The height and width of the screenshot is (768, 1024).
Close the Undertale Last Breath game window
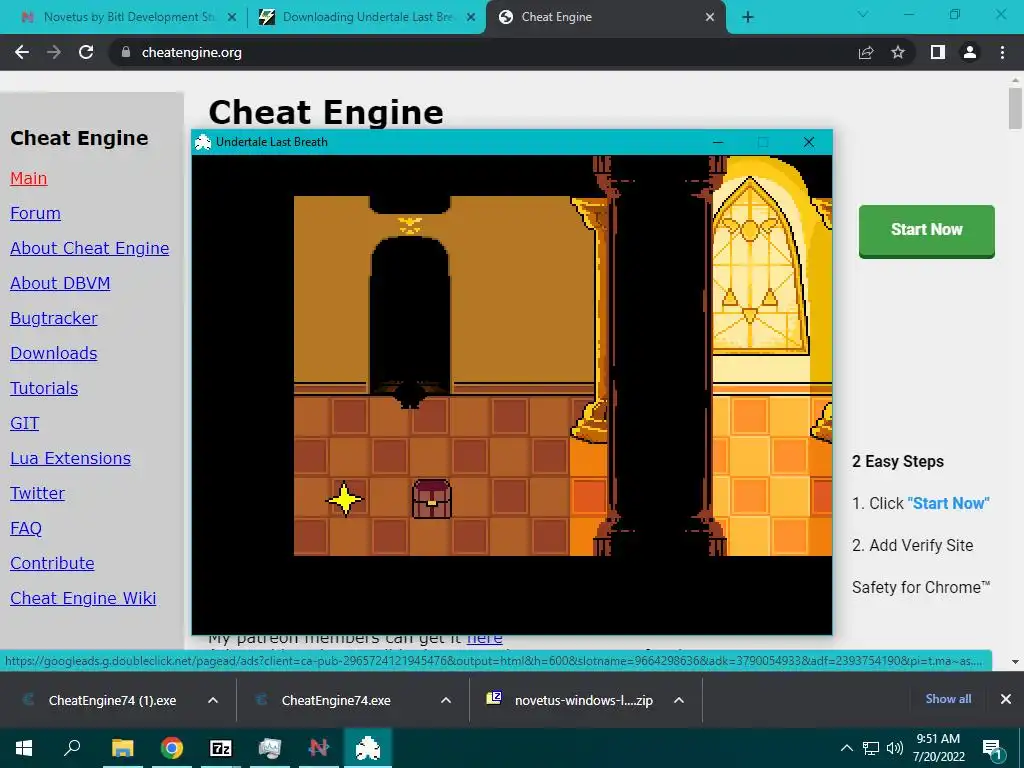808,142
